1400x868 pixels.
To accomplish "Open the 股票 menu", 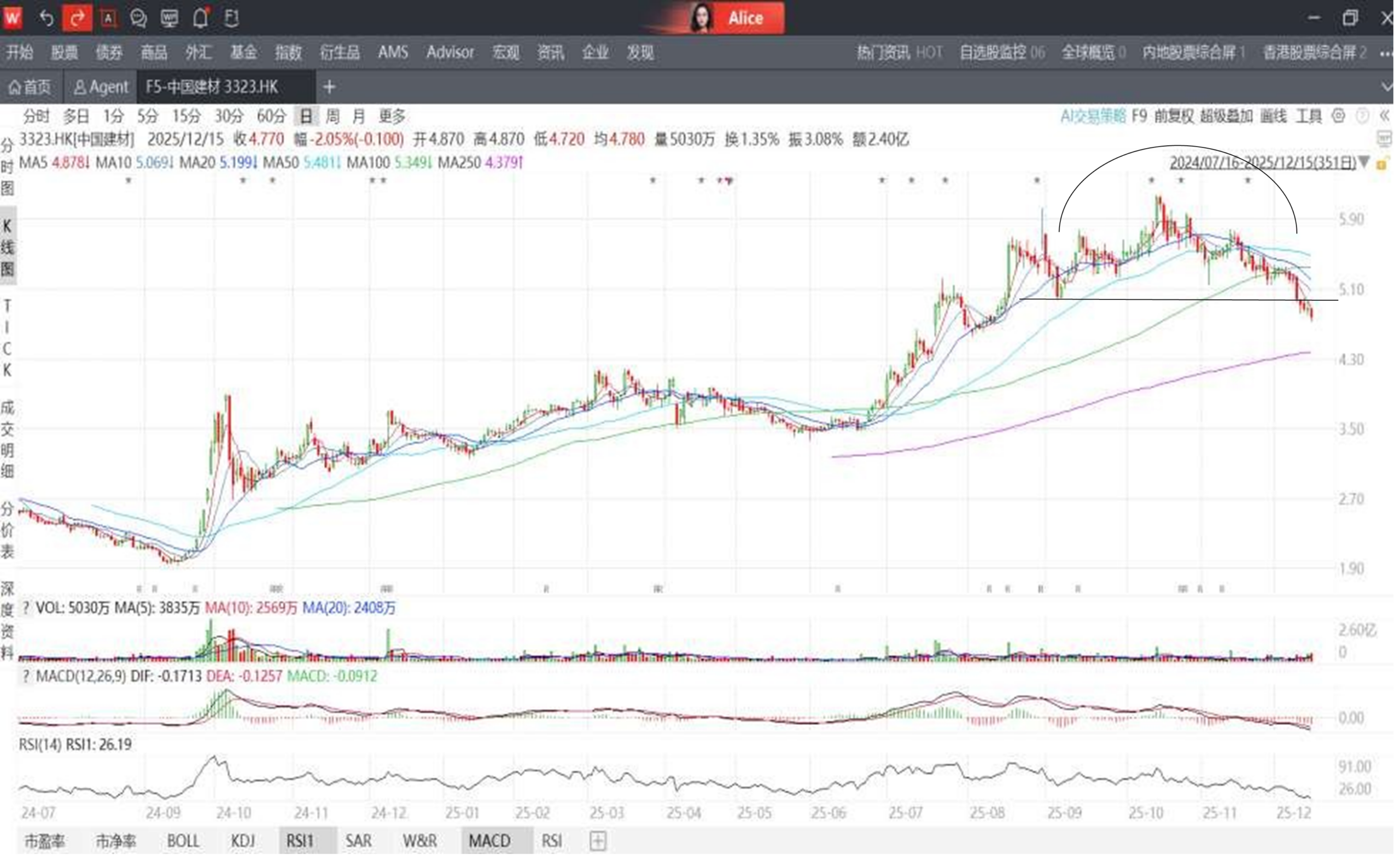I will tap(64, 53).
